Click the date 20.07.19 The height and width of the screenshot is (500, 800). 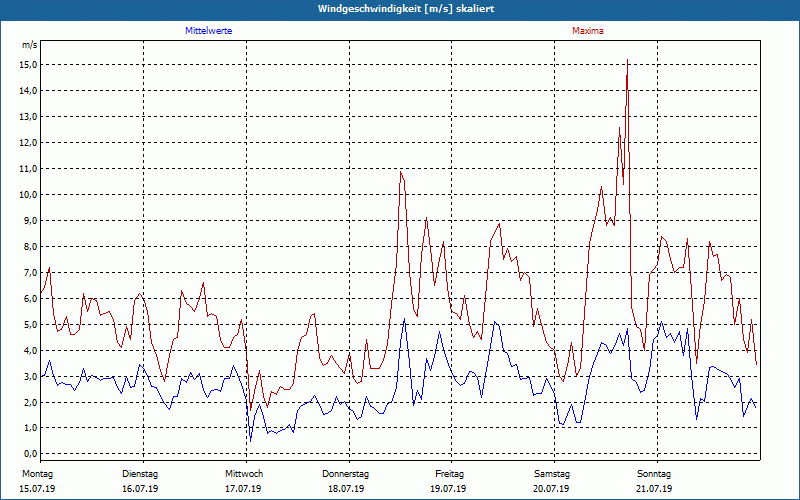click(x=551, y=489)
